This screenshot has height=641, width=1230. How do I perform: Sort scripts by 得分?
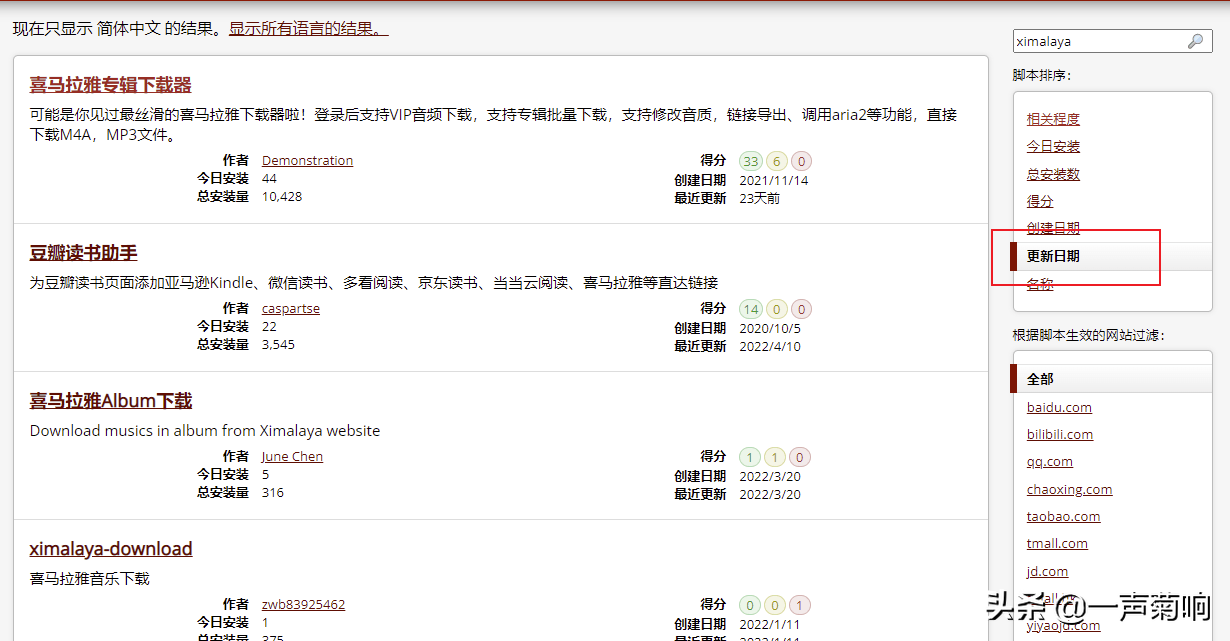1040,201
